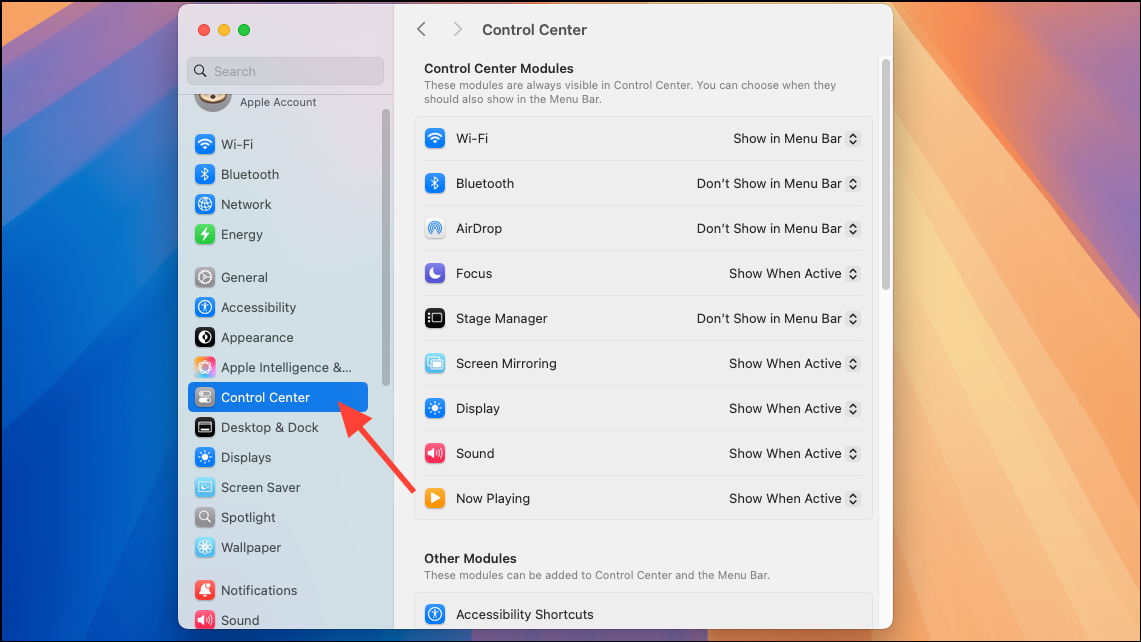Open the Stage Manager menu bar dropdown

778,318
